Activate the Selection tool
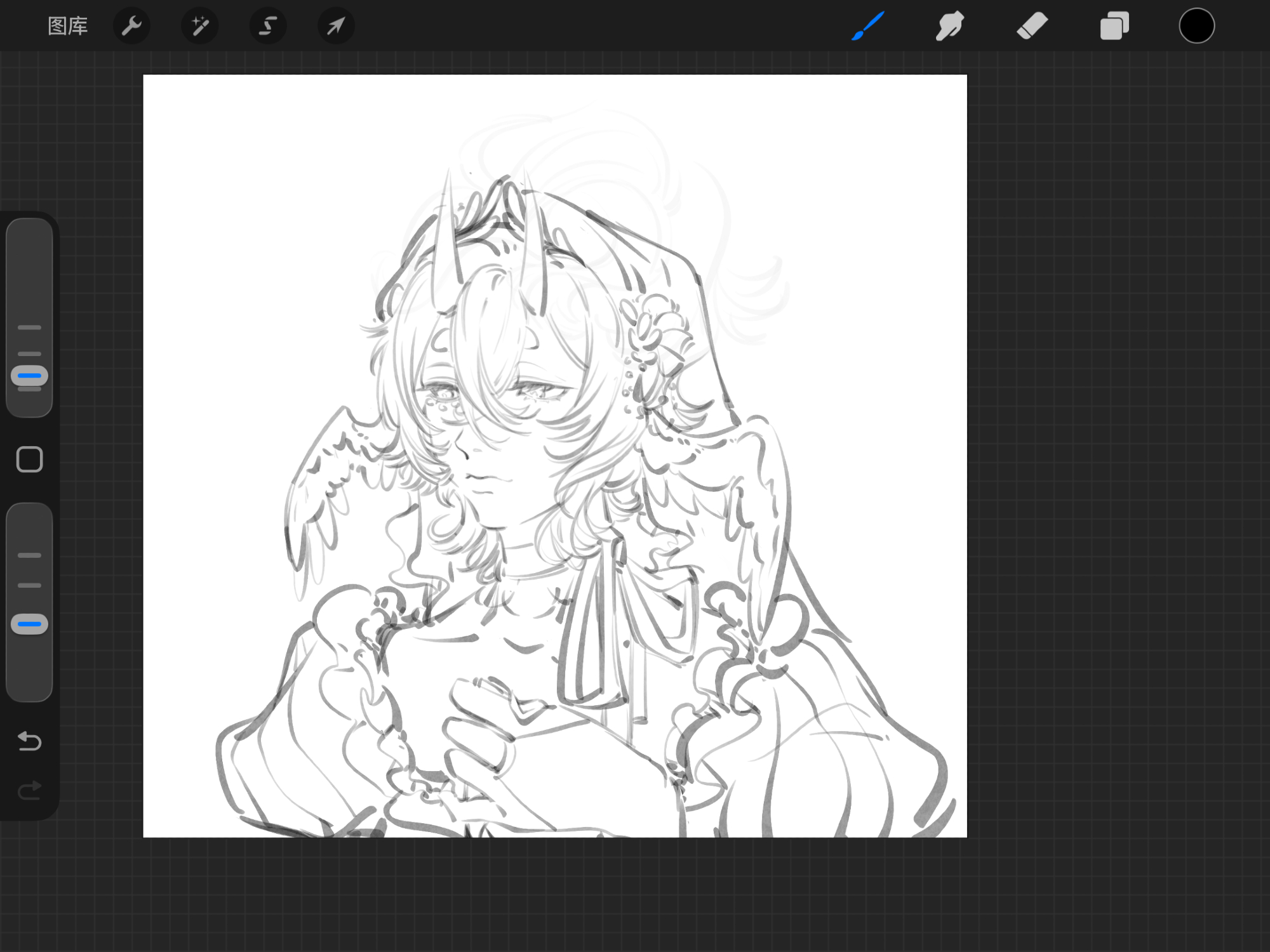1270x952 pixels. [x=268, y=26]
